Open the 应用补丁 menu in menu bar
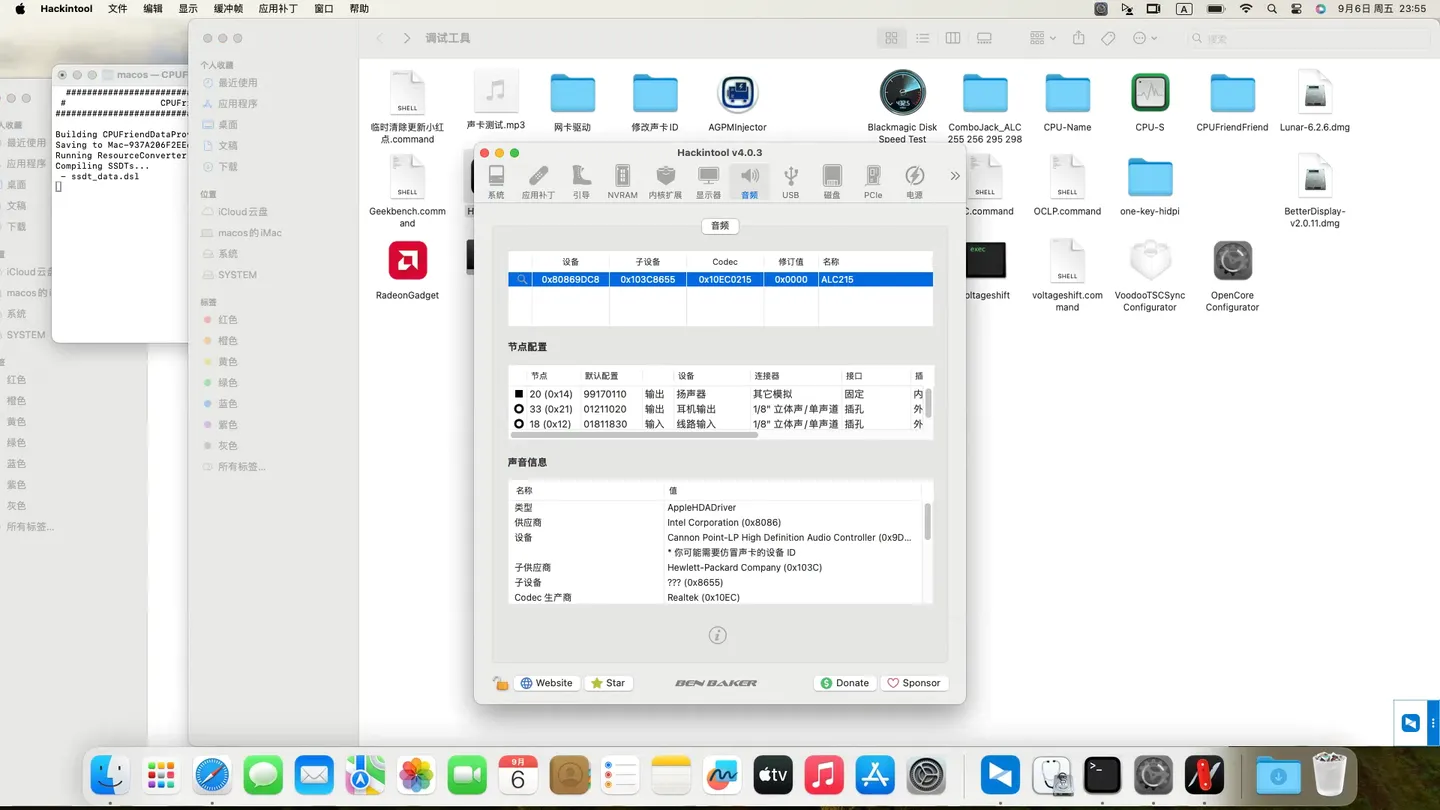1440x810 pixels. click(278, 9)
